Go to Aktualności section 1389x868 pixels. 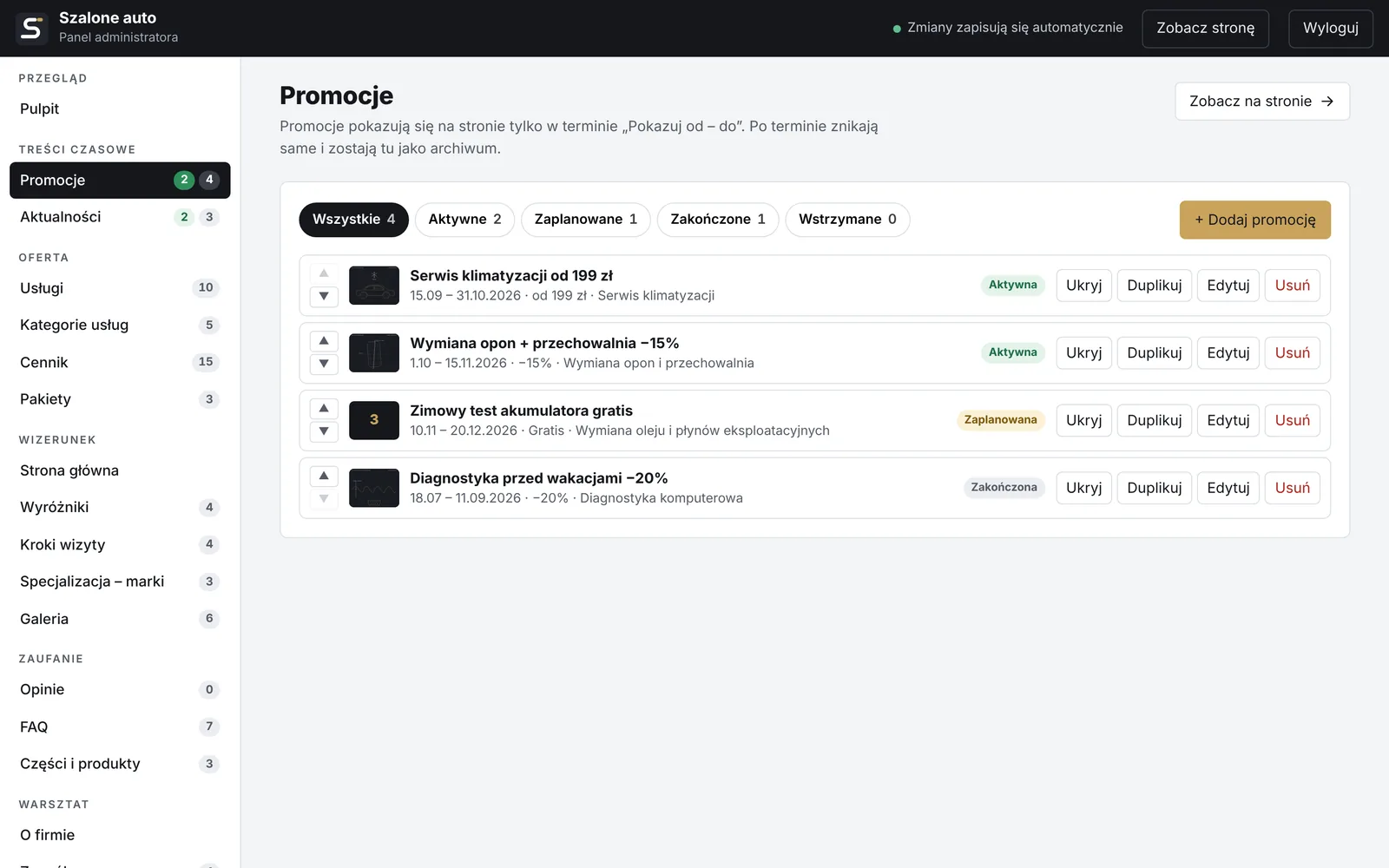point(120,217)
